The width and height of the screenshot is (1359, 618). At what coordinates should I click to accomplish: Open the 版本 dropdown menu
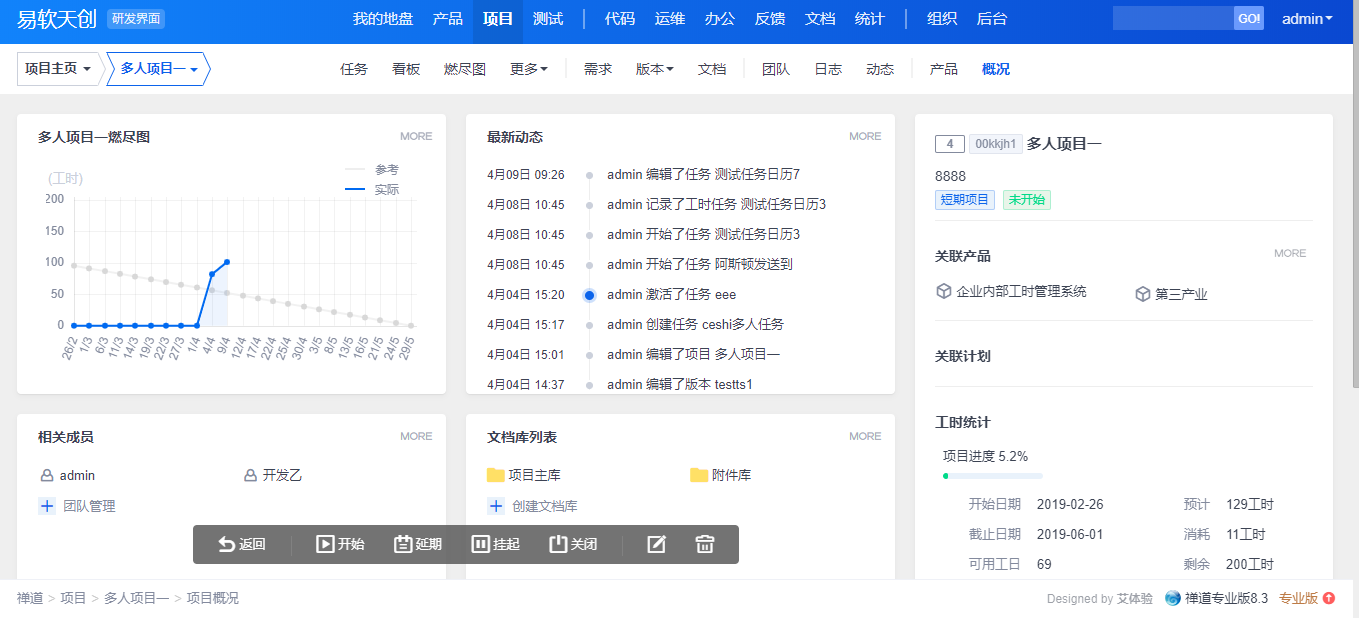tap(654, 69)
